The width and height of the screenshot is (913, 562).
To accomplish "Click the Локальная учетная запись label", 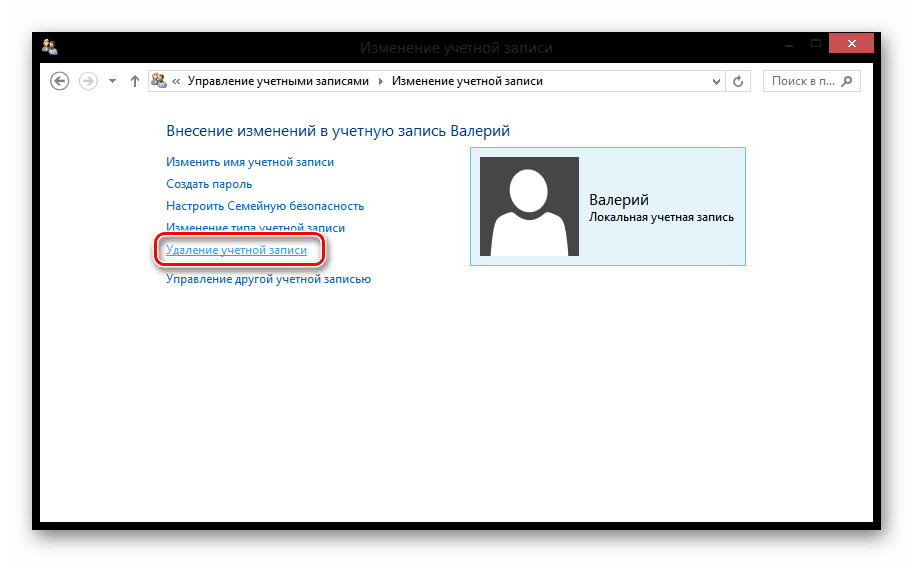I will (x=661, y=217).
